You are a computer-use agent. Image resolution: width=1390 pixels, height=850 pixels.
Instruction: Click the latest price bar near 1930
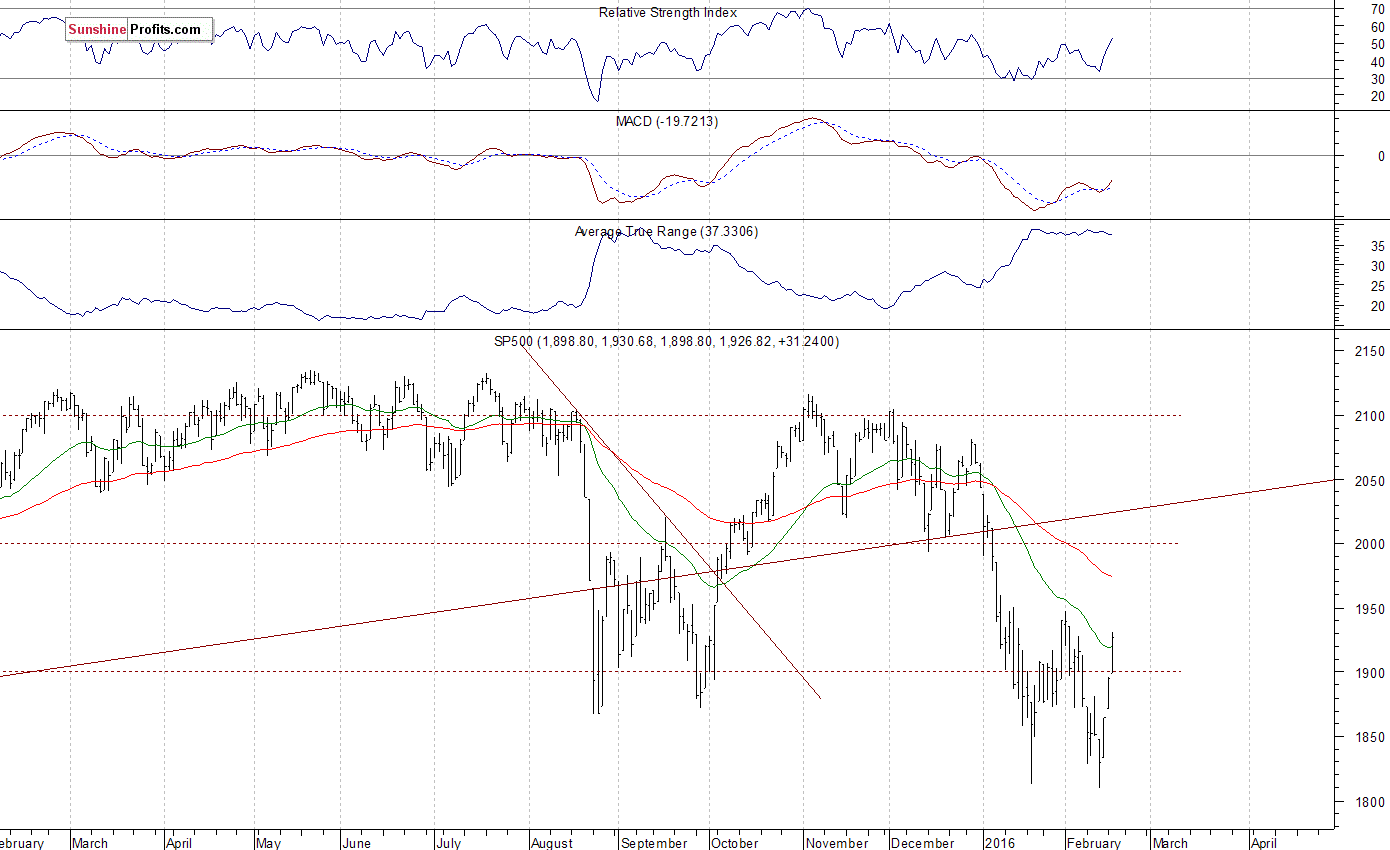tap(1112, 652)
